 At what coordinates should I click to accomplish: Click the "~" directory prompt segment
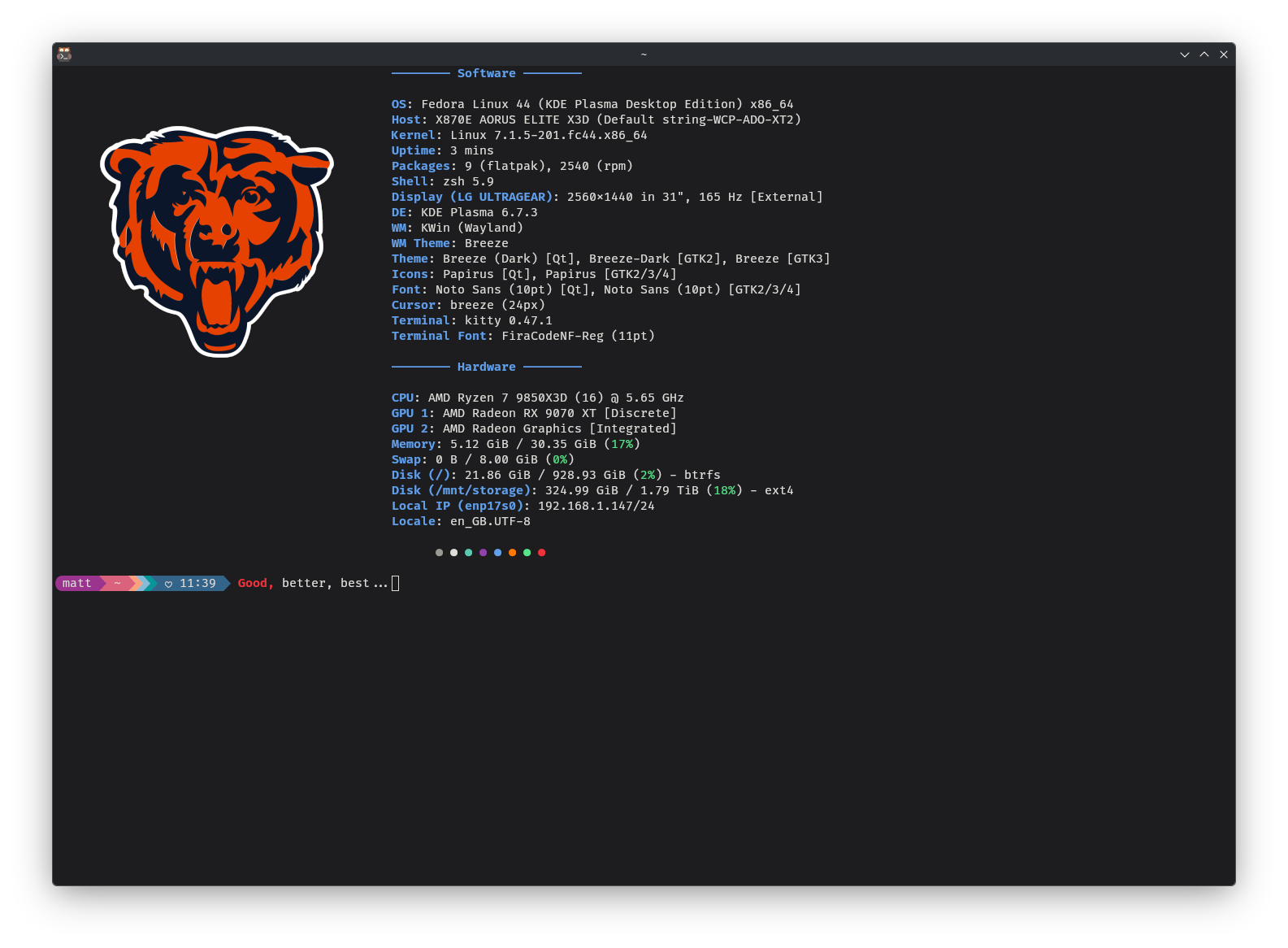[x=117, y=583]
